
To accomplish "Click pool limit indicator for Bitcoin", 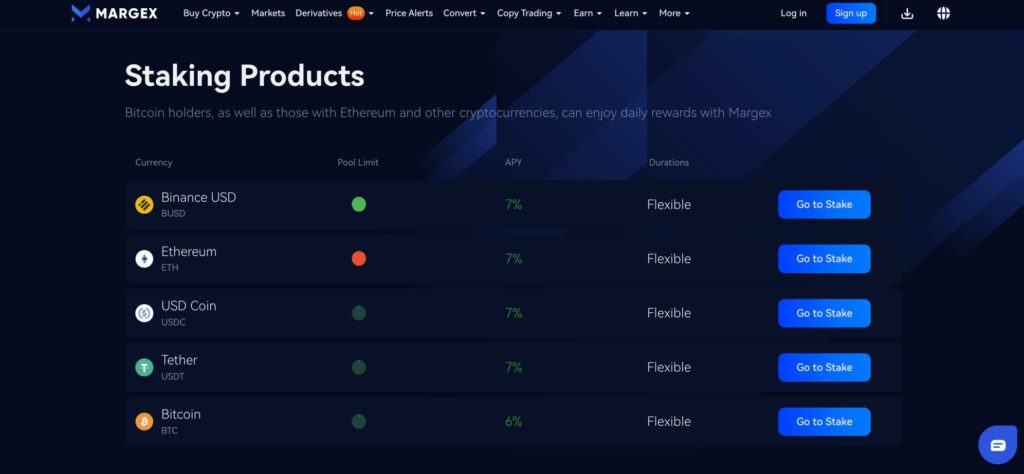I will click(359, 421).
